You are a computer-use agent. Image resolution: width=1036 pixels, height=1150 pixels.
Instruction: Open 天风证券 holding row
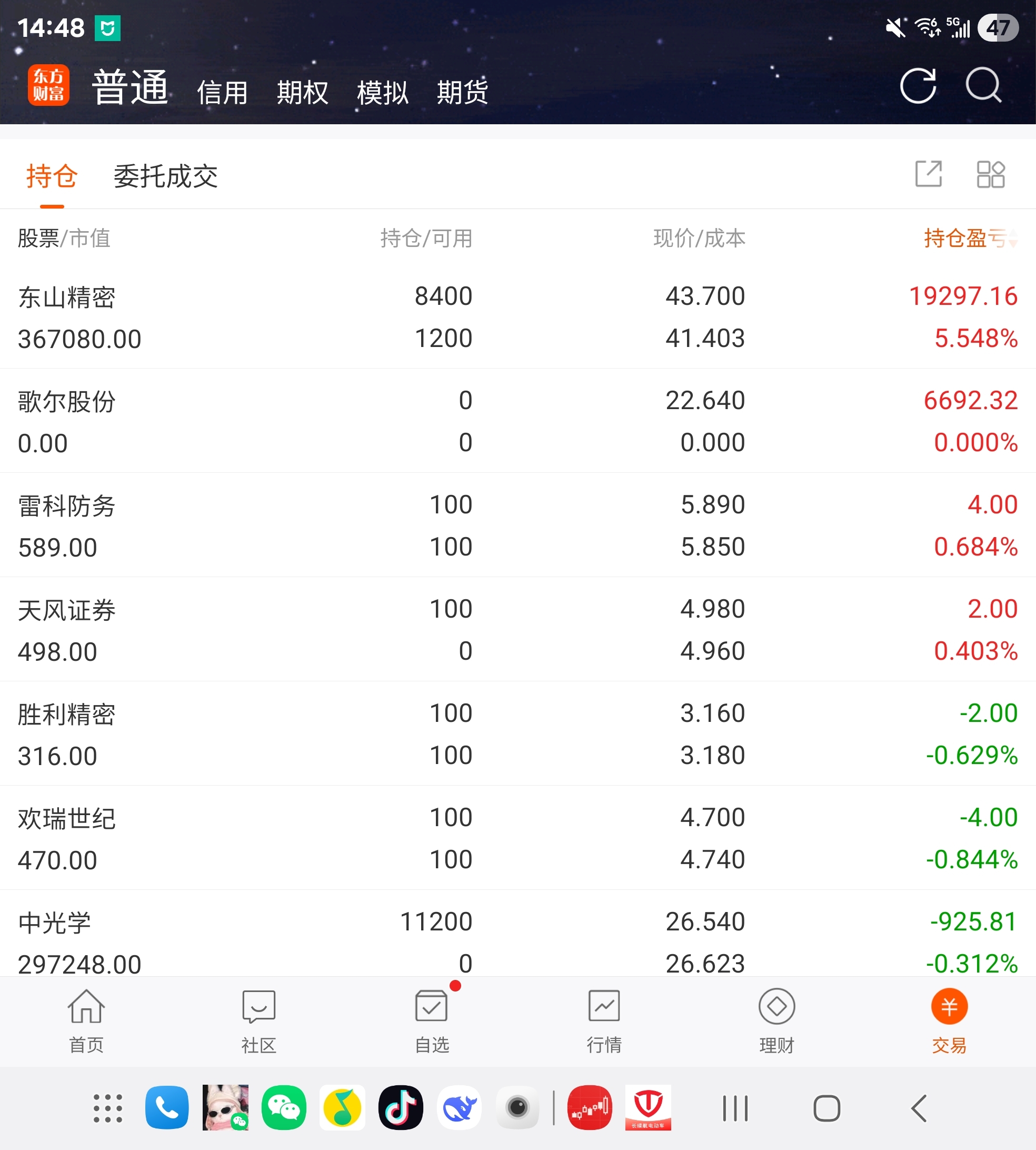click(518, 629)
